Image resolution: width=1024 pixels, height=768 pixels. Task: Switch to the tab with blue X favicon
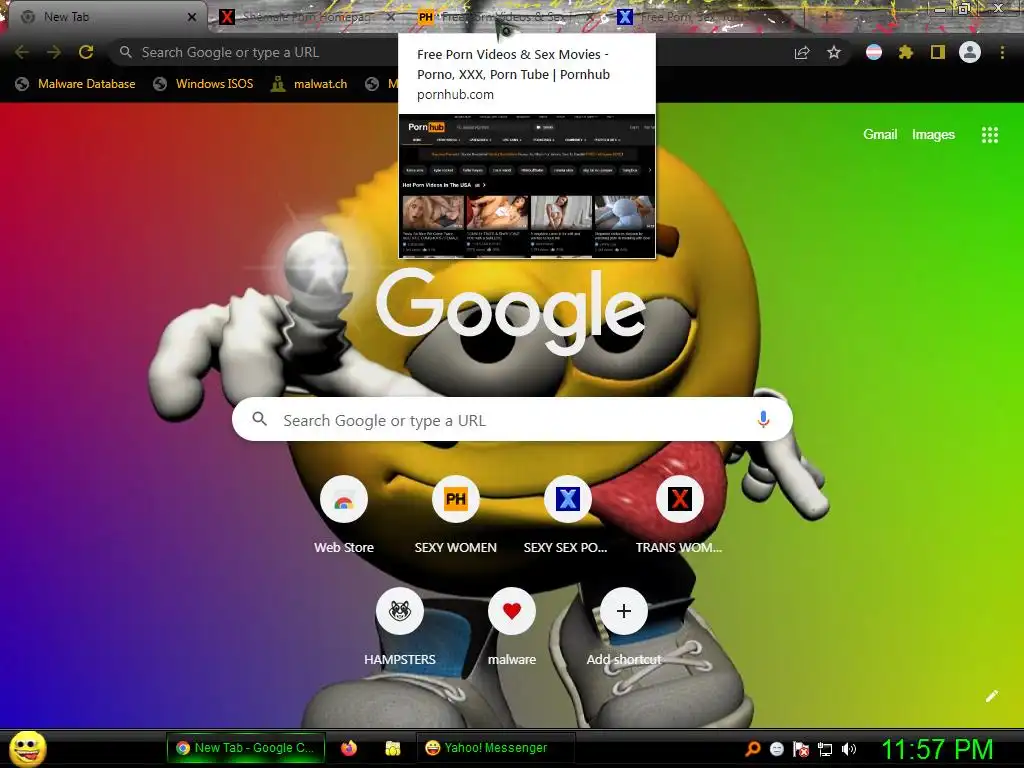pos(705,18)
